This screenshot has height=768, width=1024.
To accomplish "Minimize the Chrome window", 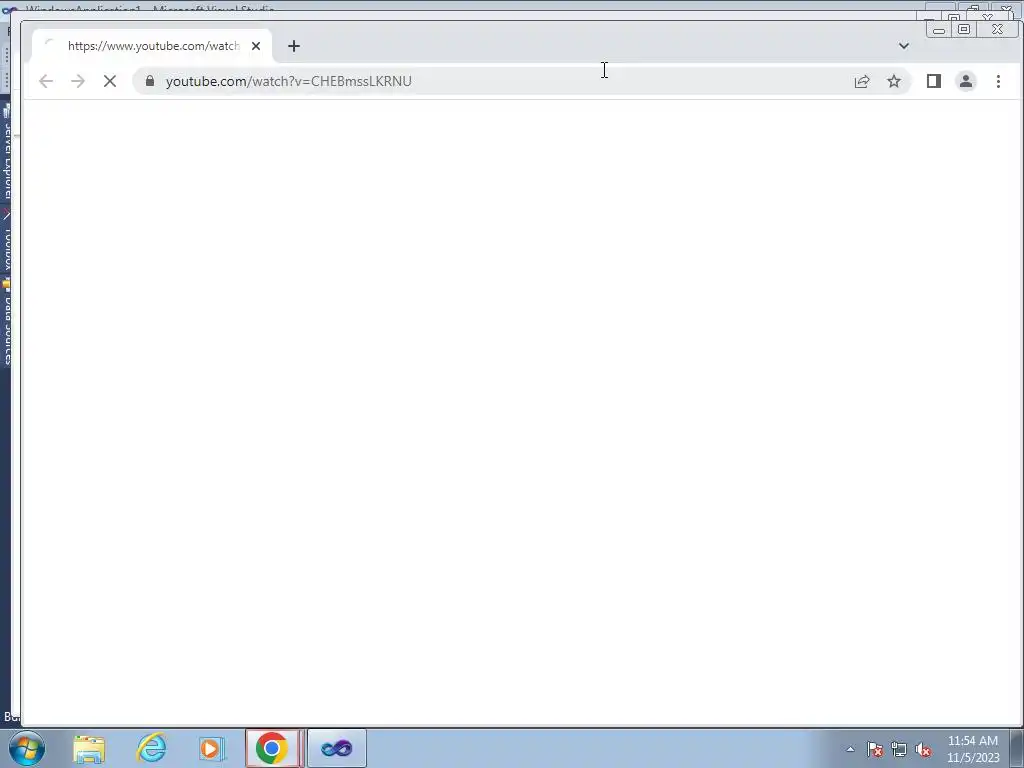I will point(938,29).
